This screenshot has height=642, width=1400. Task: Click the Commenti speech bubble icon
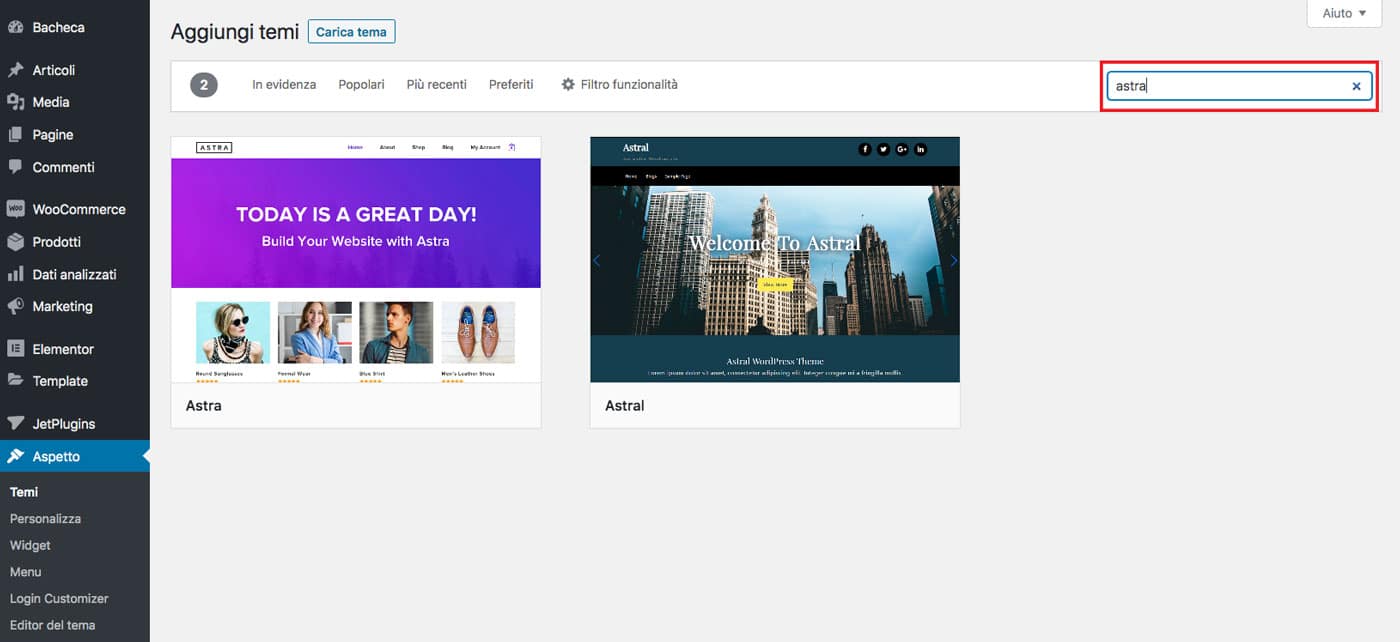[15, 167]
